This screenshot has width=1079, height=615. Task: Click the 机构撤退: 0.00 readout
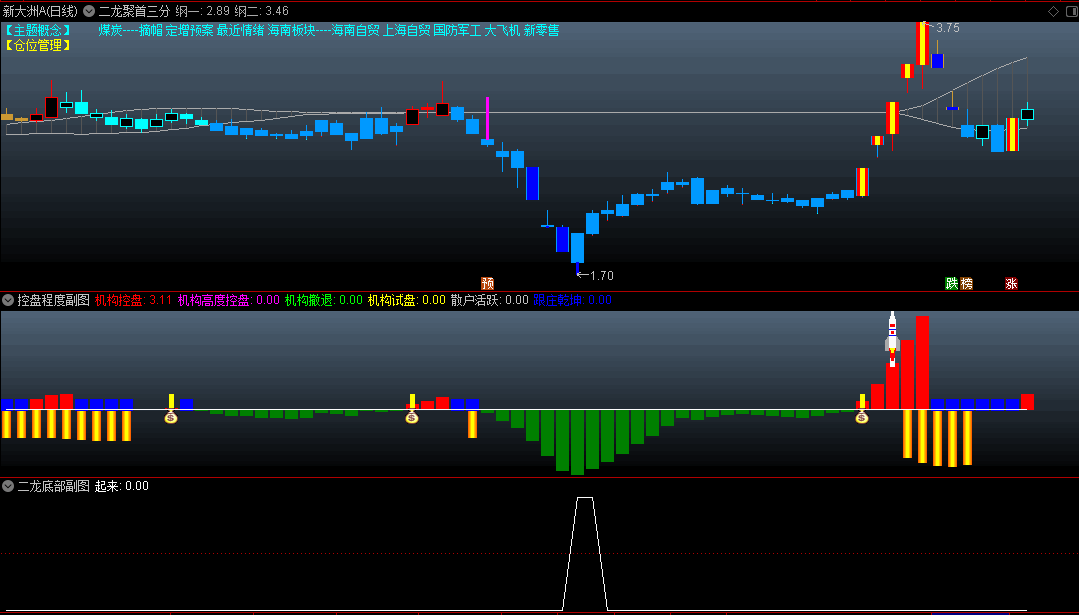(x=323, y=300)
